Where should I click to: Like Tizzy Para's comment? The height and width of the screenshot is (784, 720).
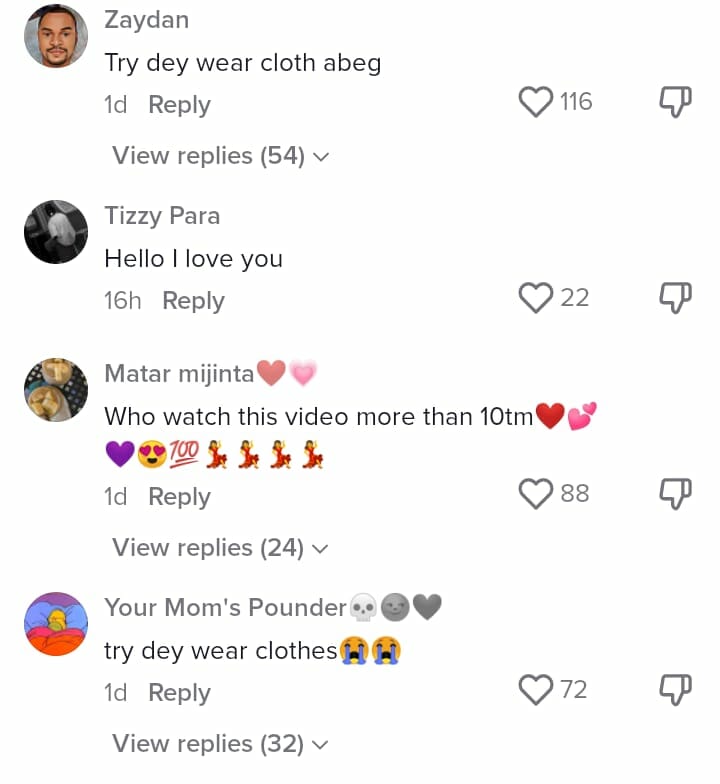click(x=537, y=298)
